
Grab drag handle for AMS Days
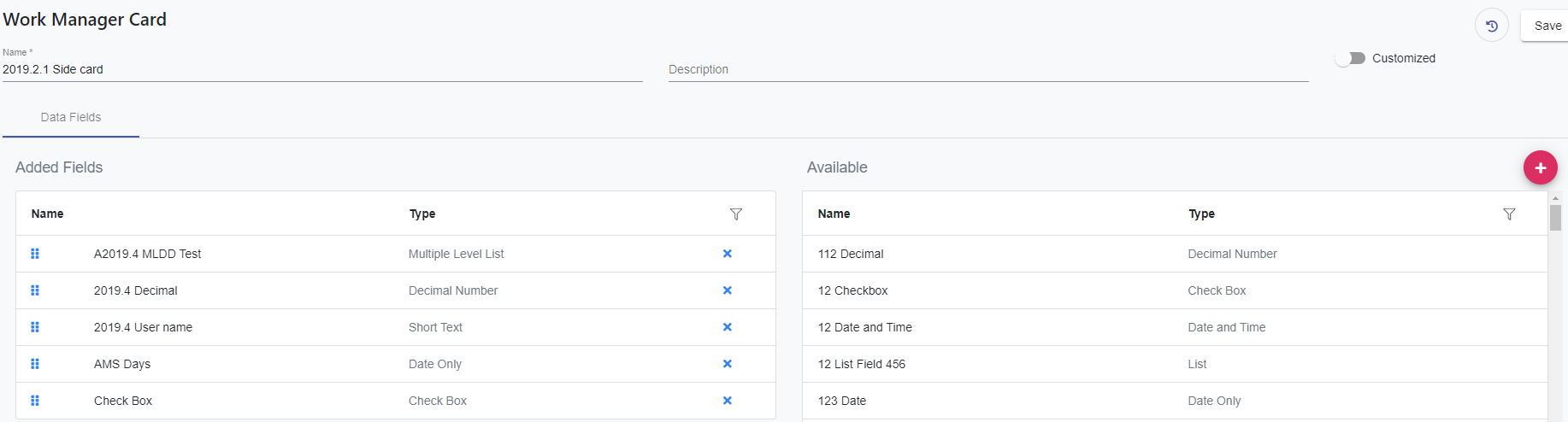tap(35, 364)
